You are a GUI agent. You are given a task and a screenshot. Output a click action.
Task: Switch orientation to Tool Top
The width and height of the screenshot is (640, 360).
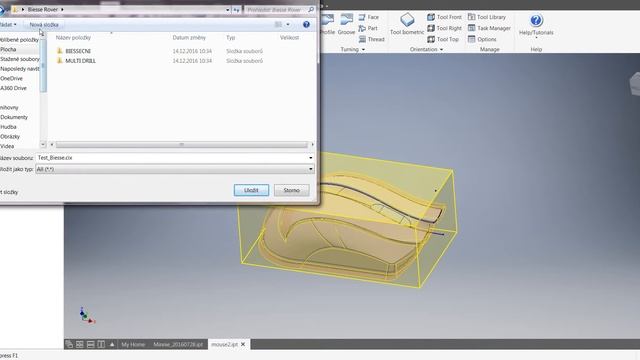(x=443, y=39)
